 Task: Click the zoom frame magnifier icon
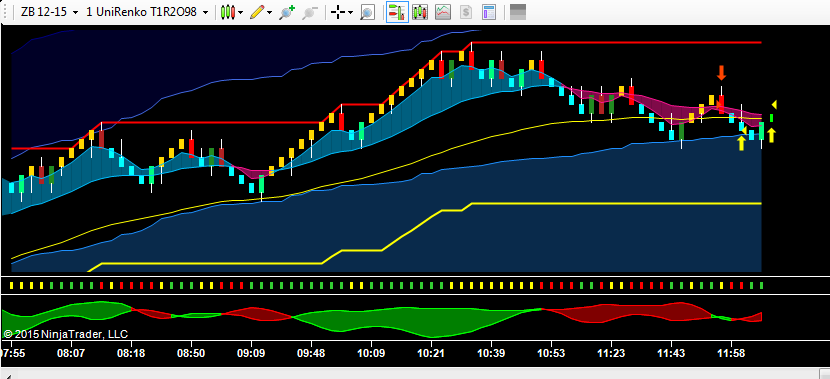tap(367, 13)
